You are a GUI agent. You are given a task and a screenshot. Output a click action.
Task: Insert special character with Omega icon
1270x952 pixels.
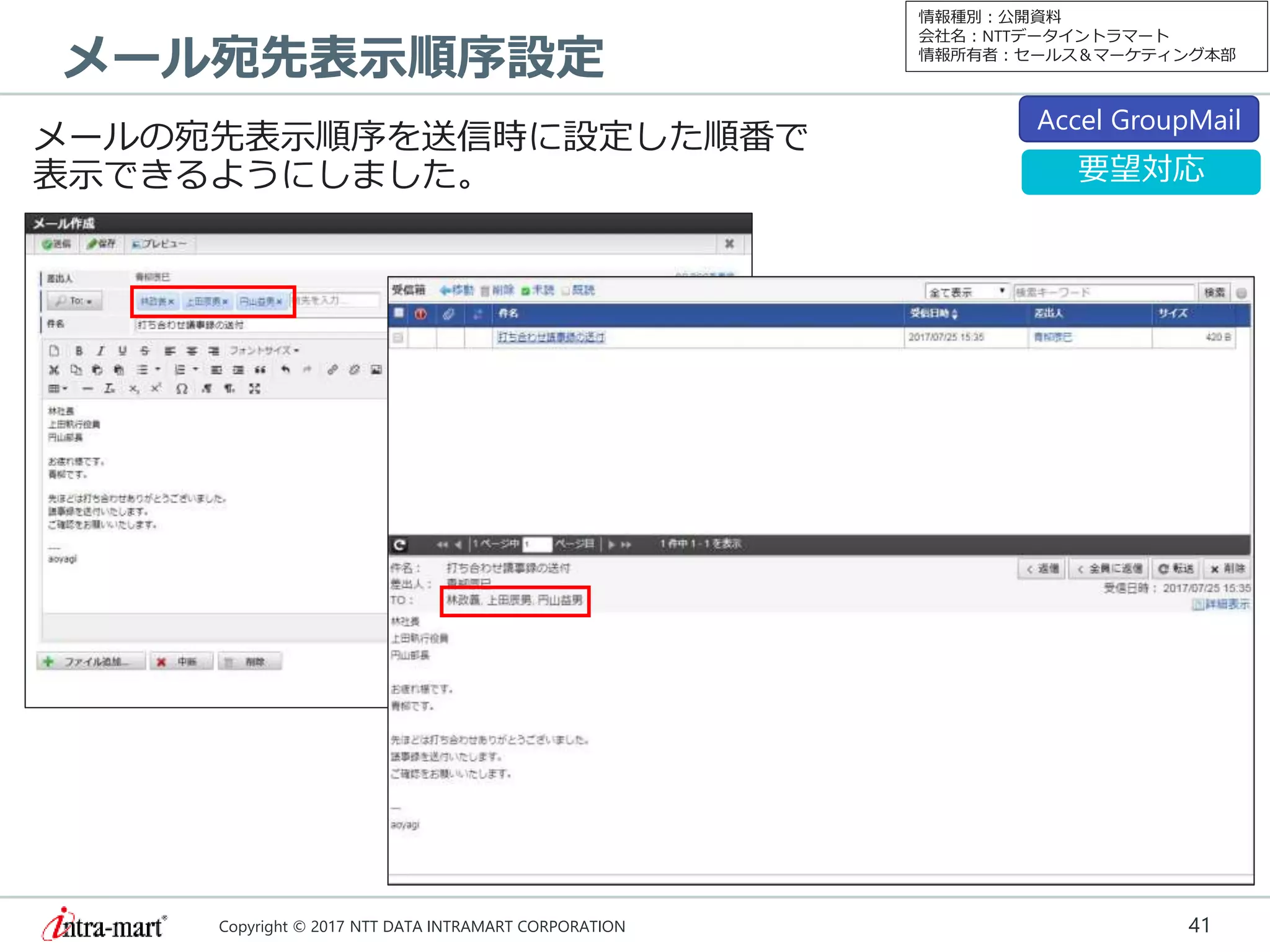click(x=182, y=389)
